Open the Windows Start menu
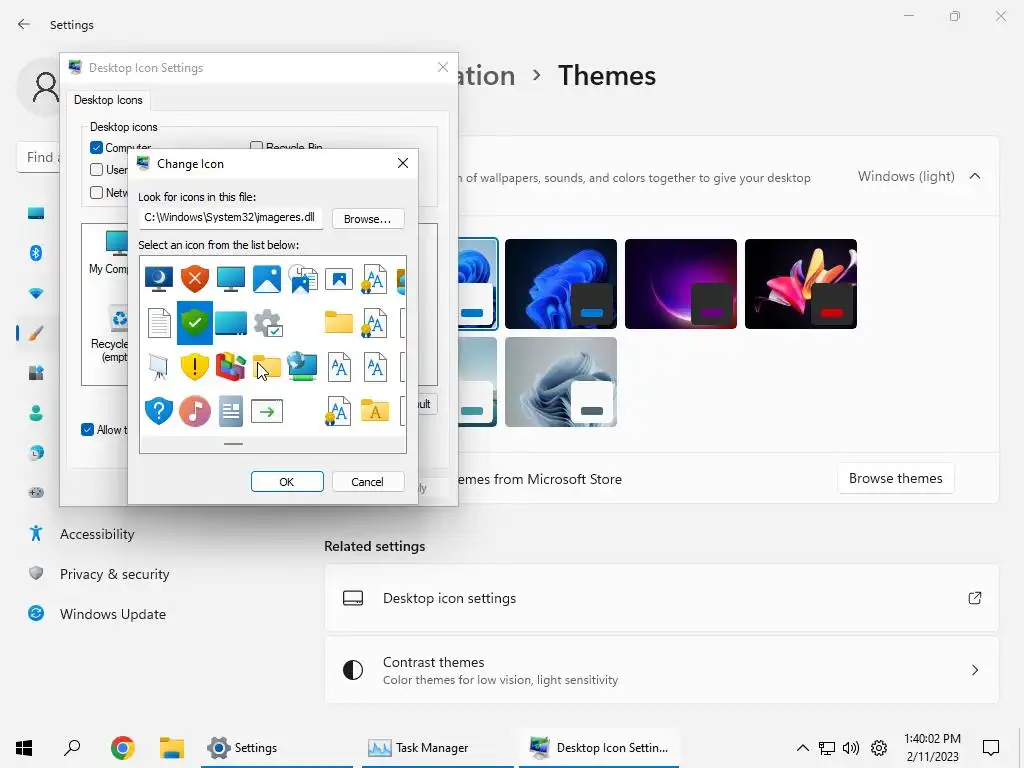Viewport: 1024px width, 768px height. 24,748
